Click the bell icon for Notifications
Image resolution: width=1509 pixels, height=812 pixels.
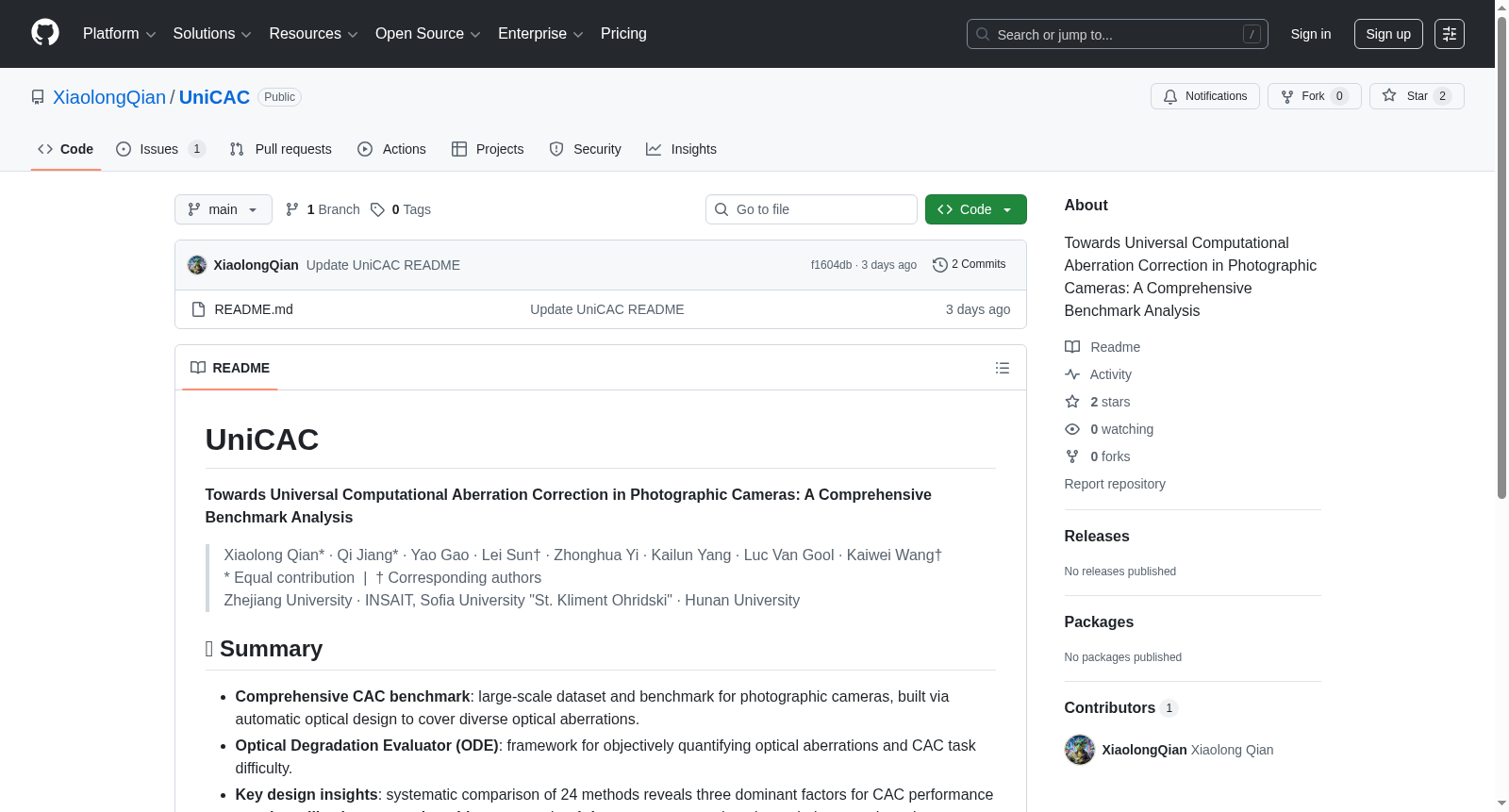coord(1170,96)
